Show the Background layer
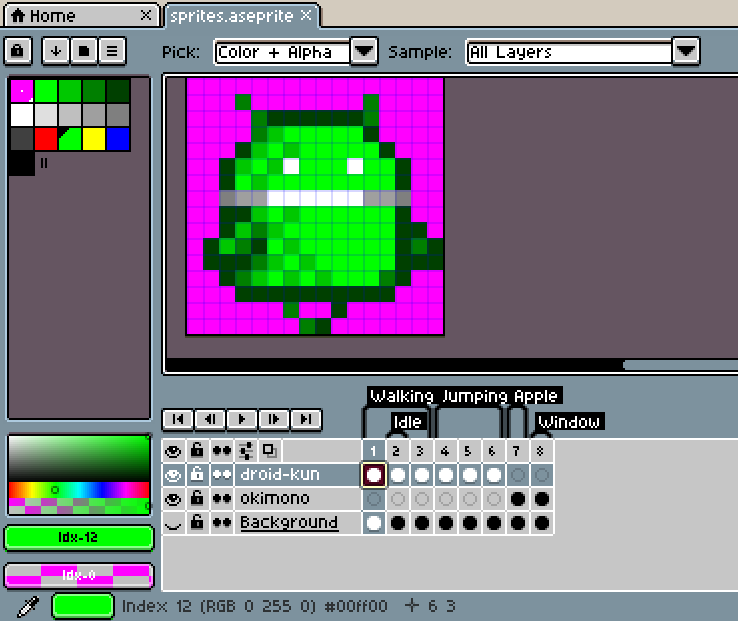 pos(173,522)
